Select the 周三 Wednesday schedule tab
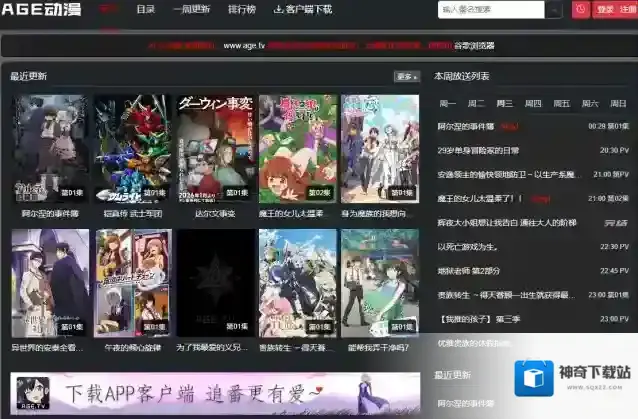Screen dimensions: 638x419 click(505, 103)
